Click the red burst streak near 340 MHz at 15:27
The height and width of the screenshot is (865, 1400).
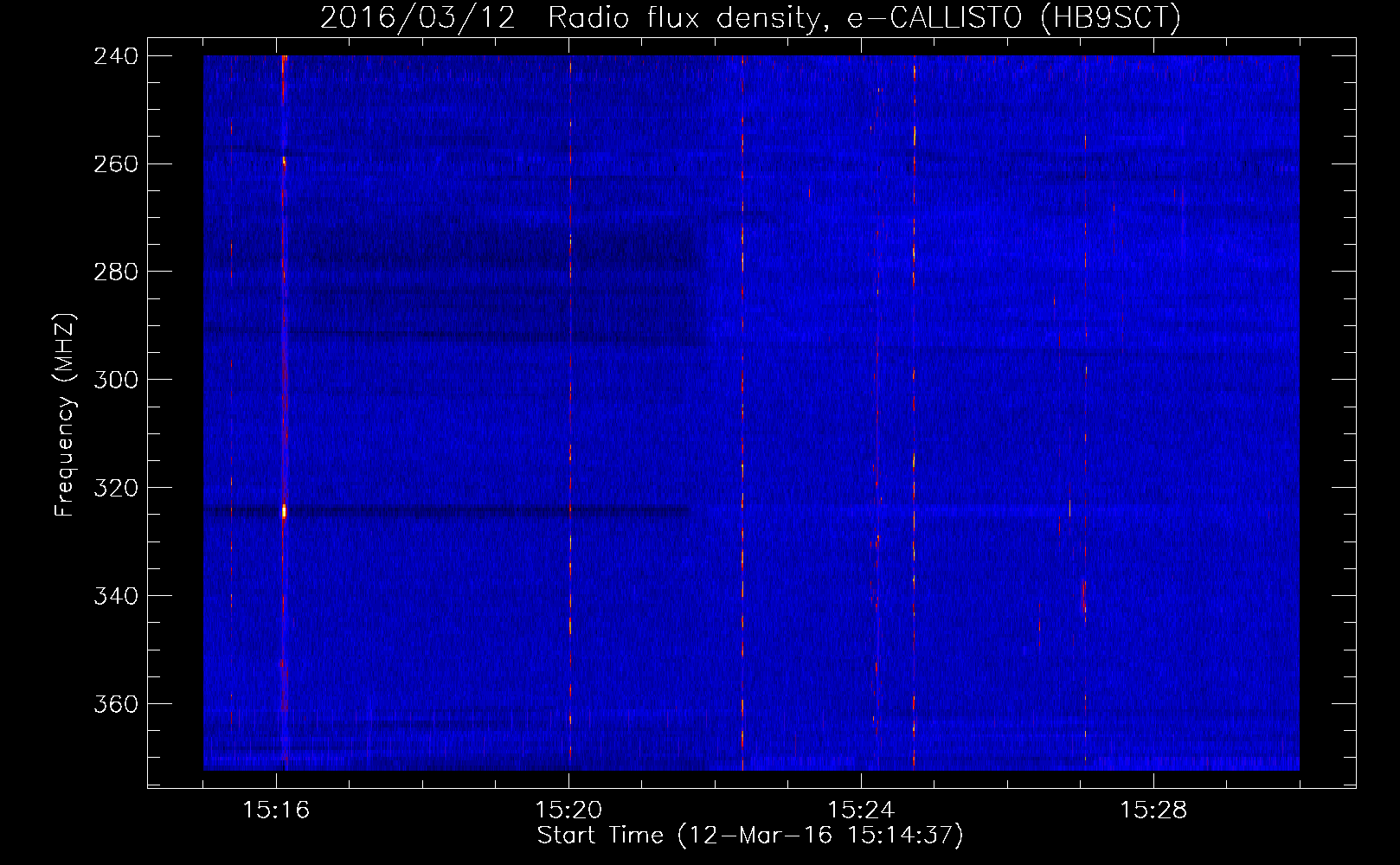click(x=1083, y=597)
